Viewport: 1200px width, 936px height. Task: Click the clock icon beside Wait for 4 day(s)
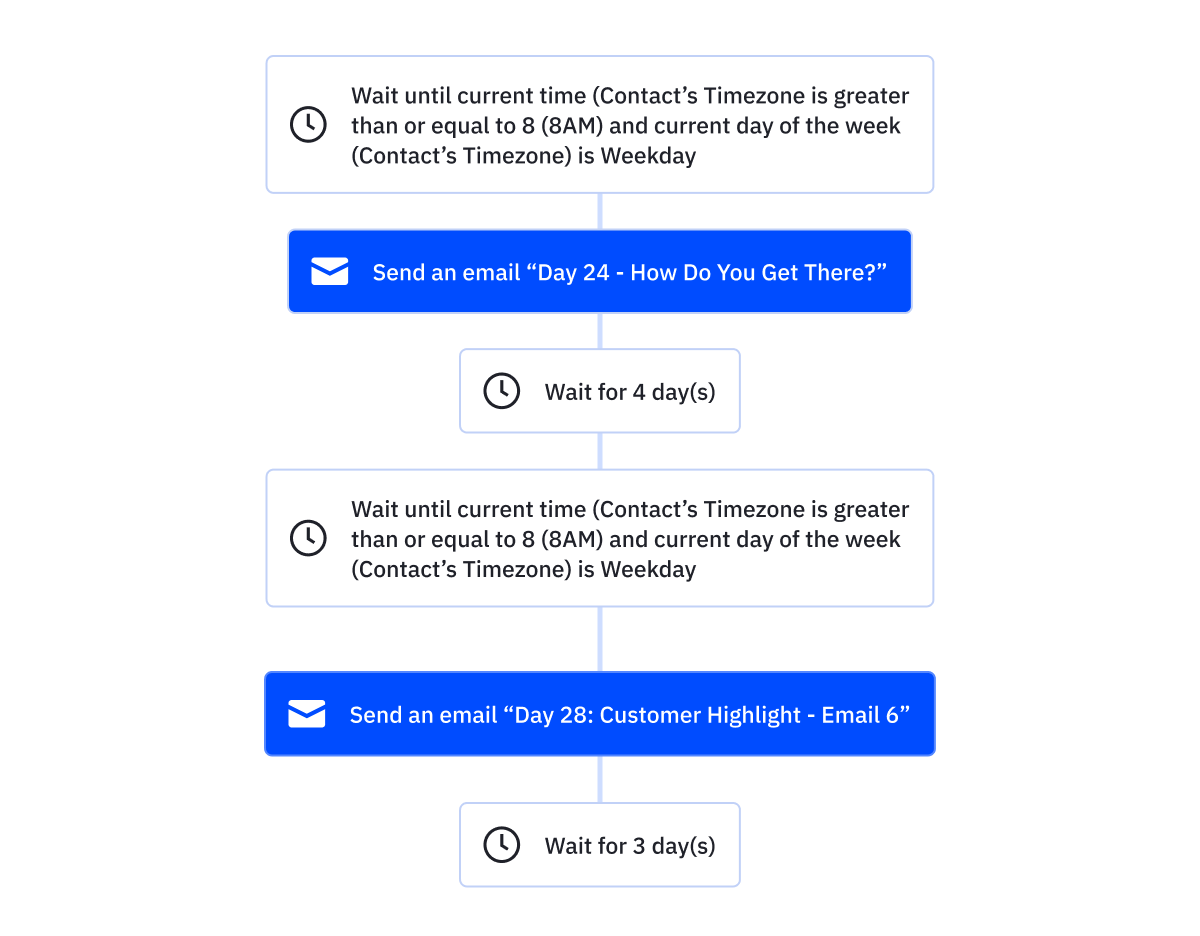pyautogui.click(x=502, y=391)
